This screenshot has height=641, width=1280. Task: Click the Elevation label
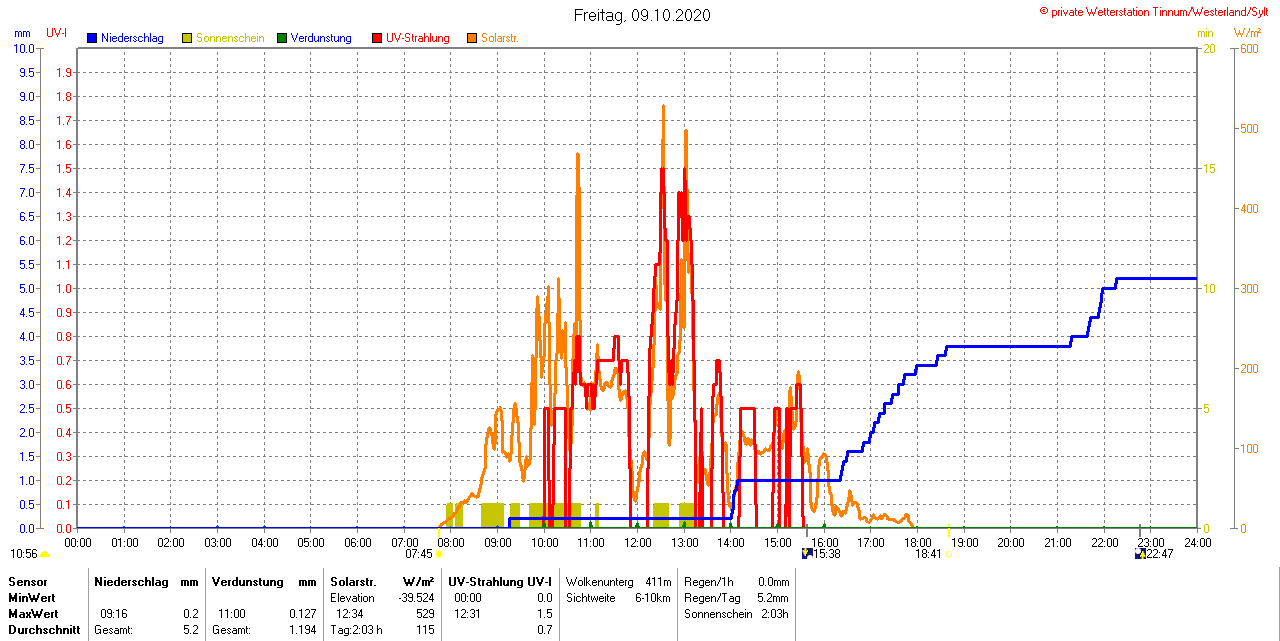(352, 598)
